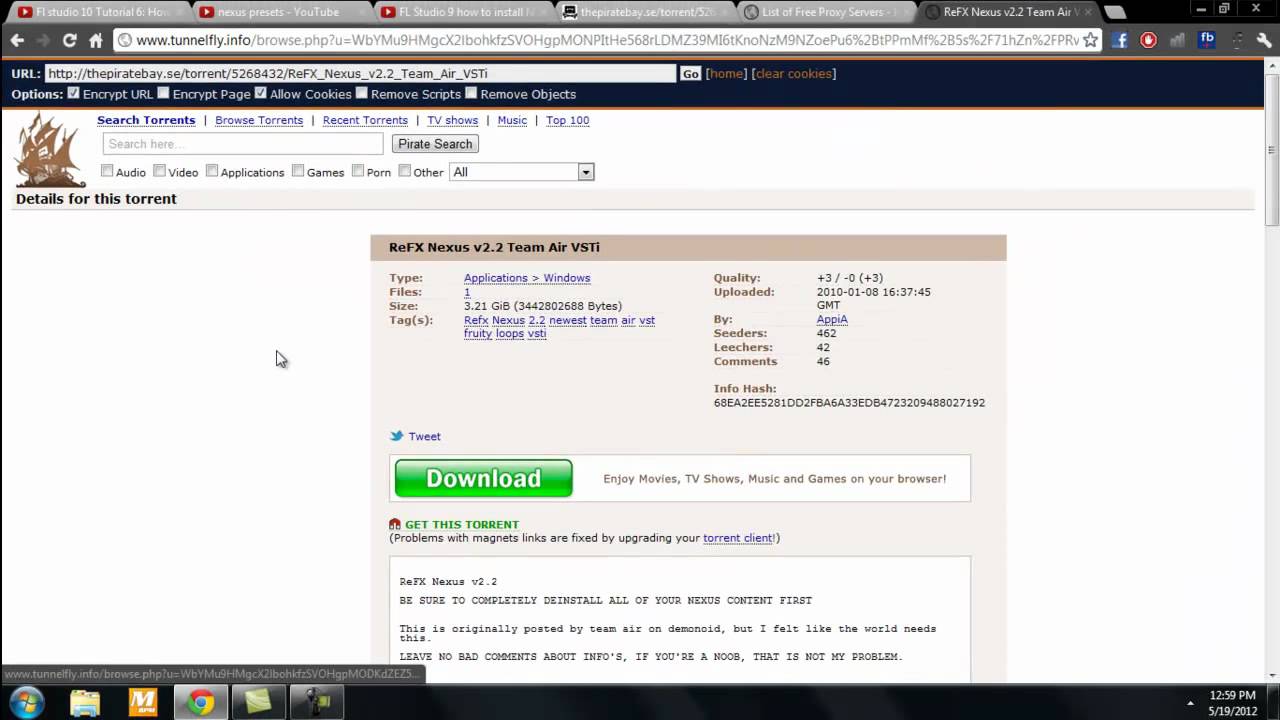1280x720 pixels.
Task: Check the Video search filter
Action: (159, 171)
